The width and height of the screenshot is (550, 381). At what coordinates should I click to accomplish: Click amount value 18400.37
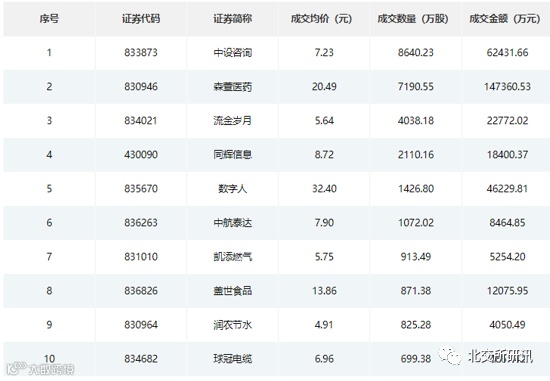pyautogui.click(x=507, y=155)
